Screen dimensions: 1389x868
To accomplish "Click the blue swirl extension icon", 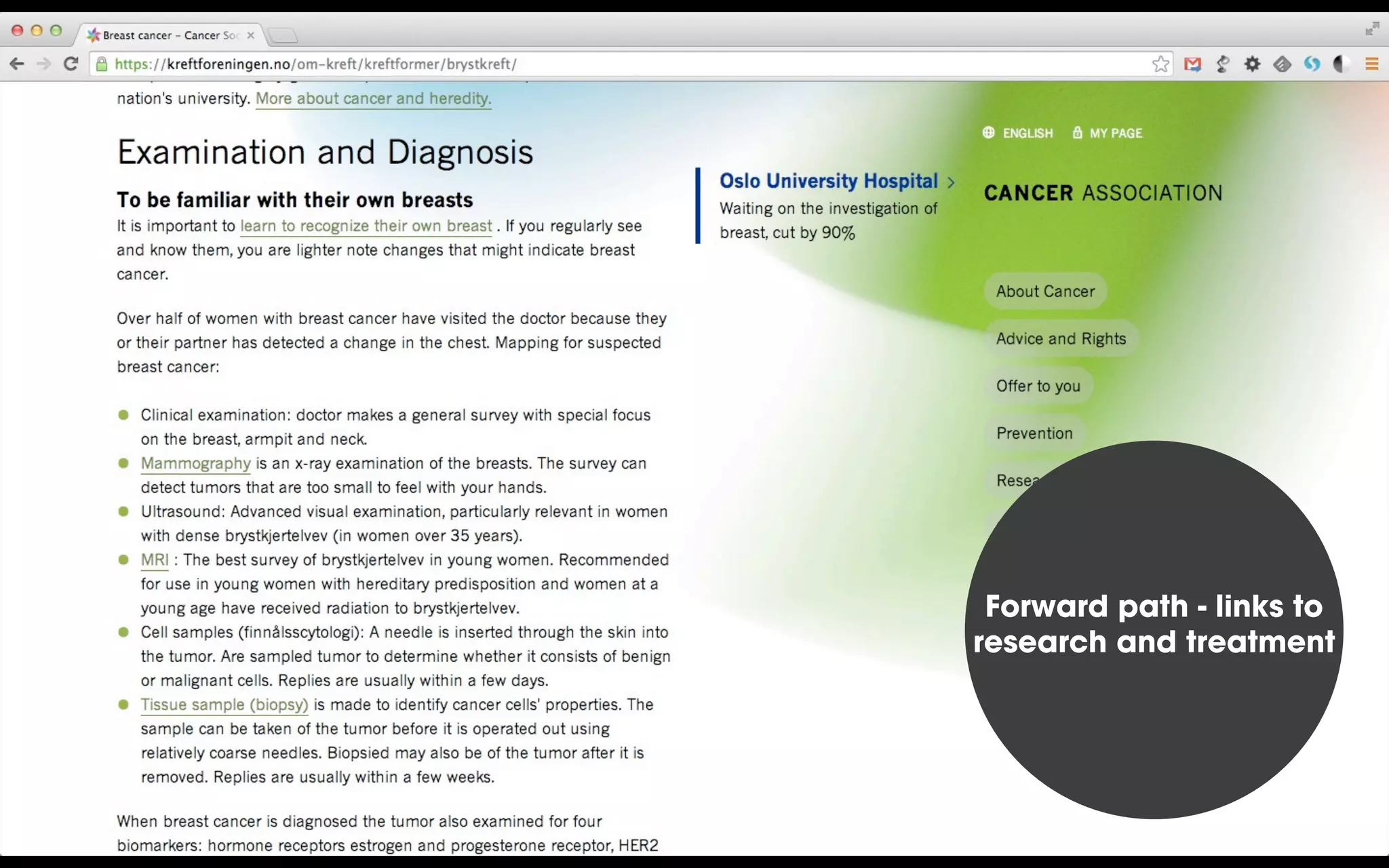I will 1312,64.
